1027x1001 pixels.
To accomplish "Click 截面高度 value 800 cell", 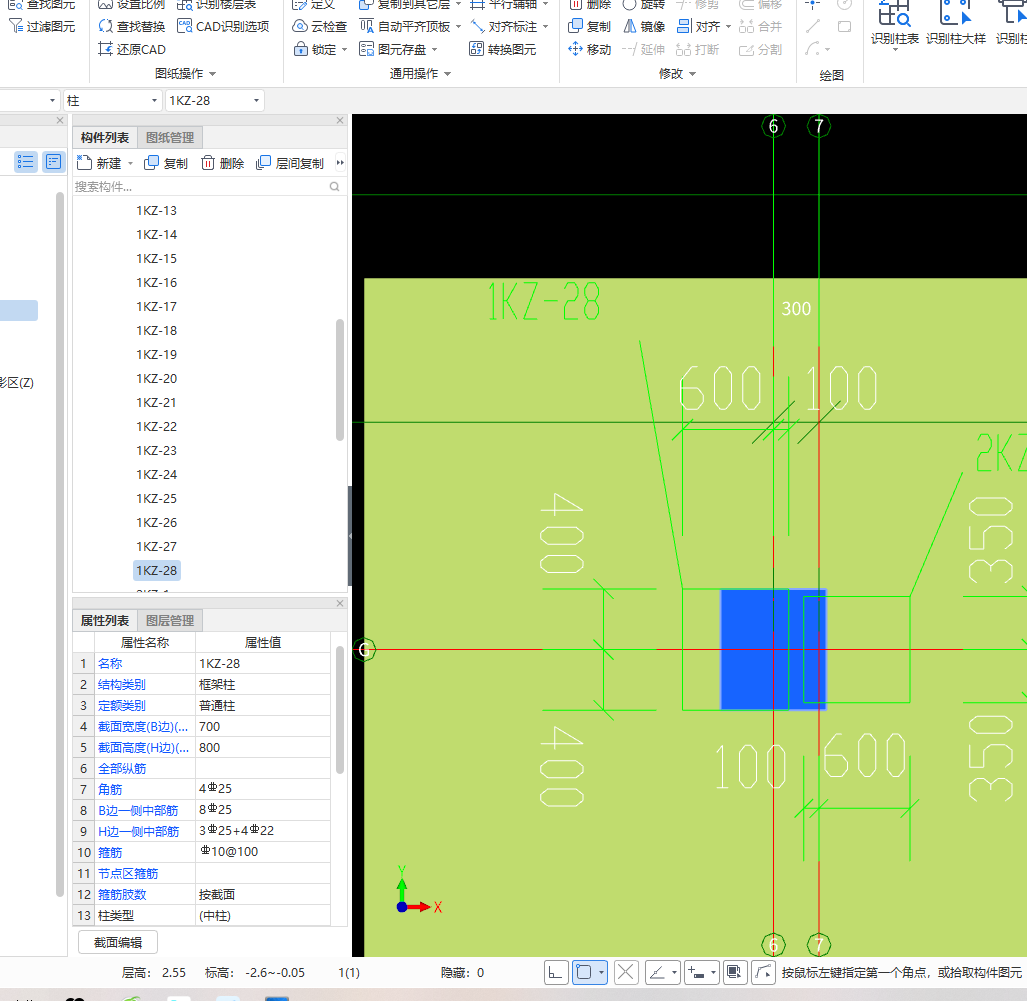I will 263,747.
